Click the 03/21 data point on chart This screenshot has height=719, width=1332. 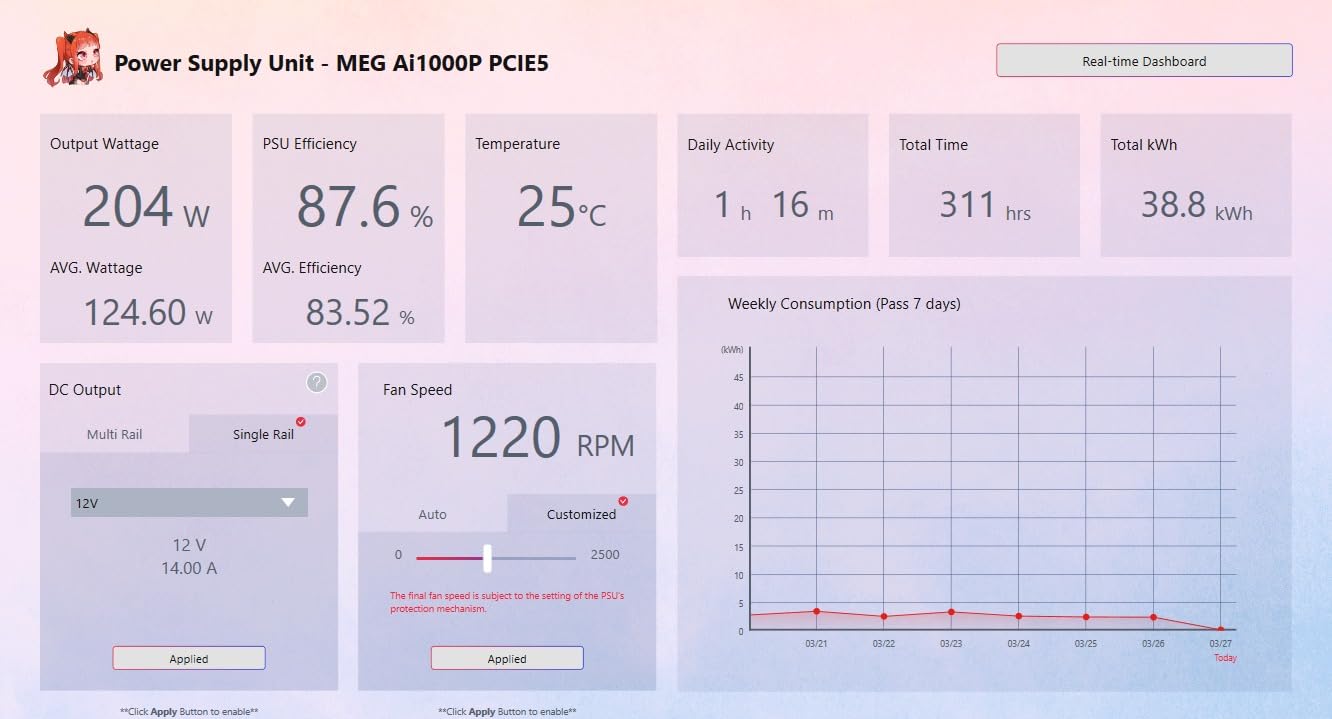click(x=817, y=611)
